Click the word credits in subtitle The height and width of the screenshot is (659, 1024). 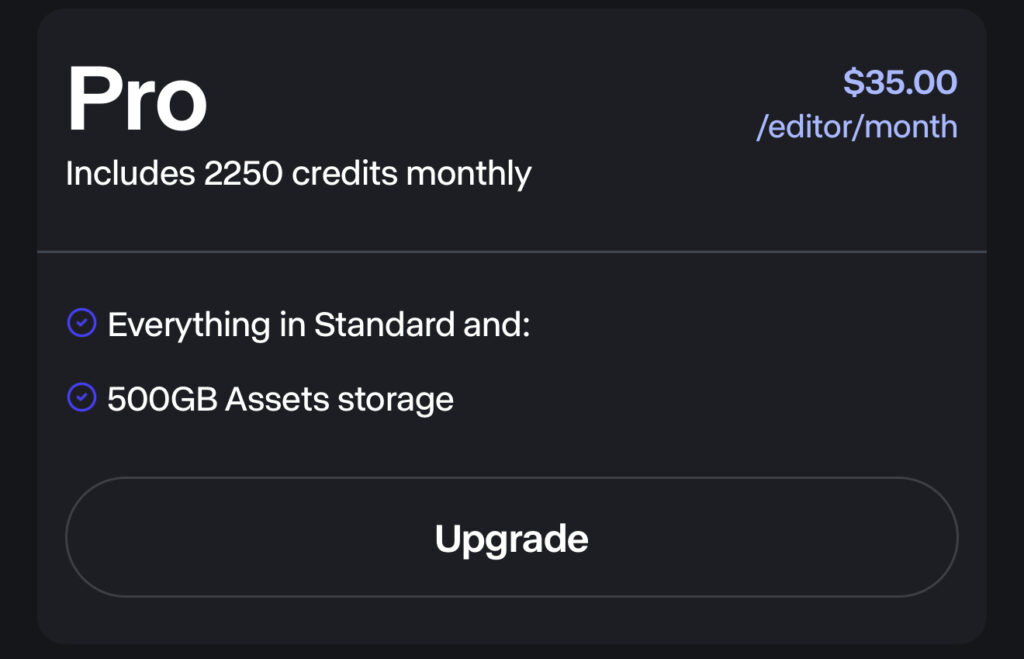click(x=345, y=174)
